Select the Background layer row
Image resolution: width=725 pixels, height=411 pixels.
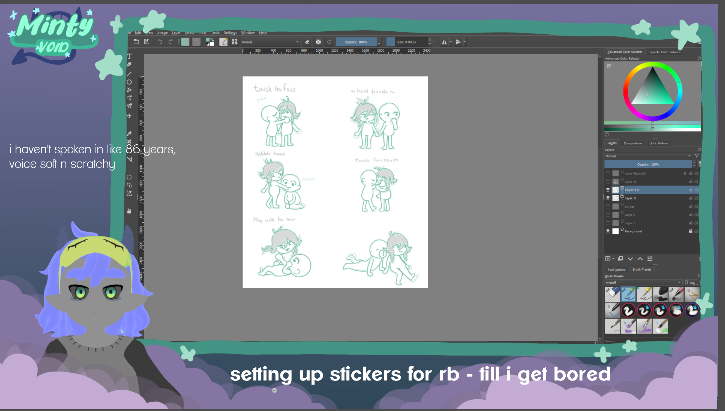coord(652,231)
